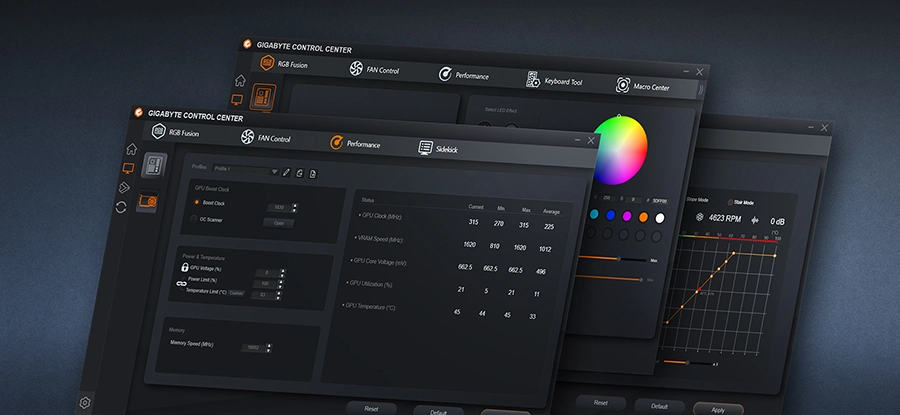Click Performance tab in middle window
This screenshot has width=900, height=415.
tap(464, 75)
